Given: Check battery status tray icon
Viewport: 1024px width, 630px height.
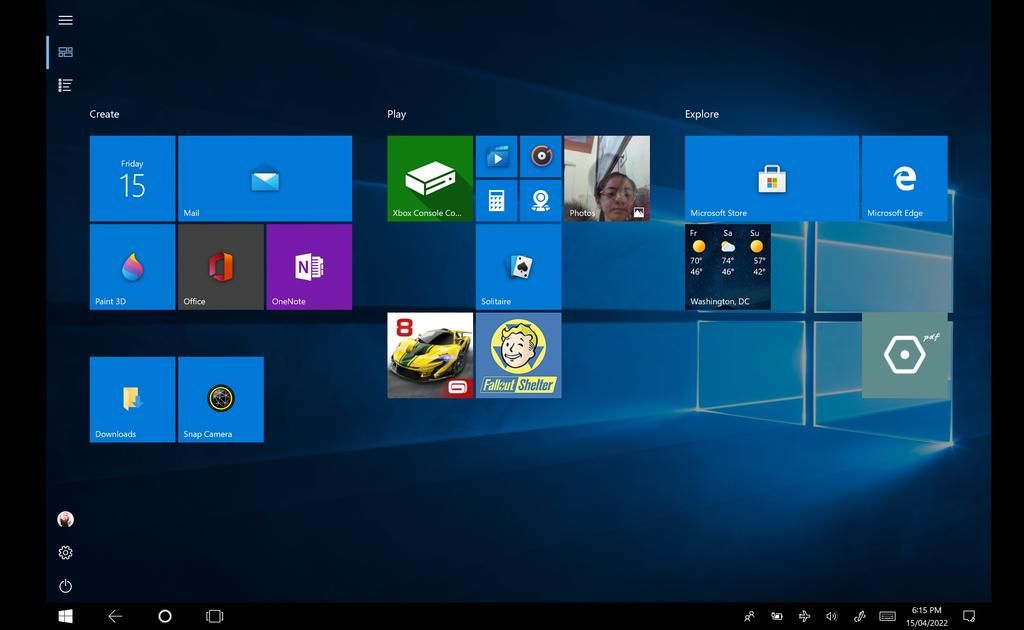Looking at the screenshot, I should [x=776, y=616].
